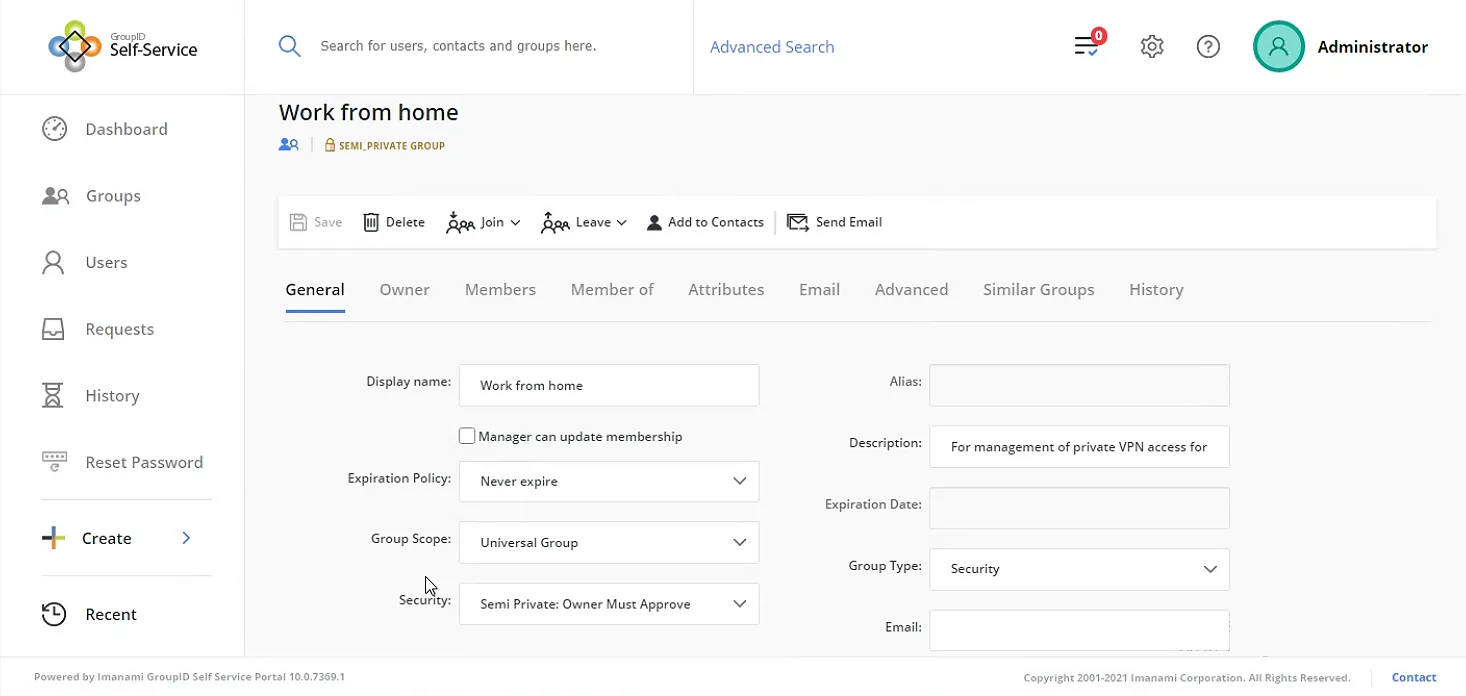The width and height of the screenshot is (1466, 696).
Task: Switch to the Members tab
Action: 500,289
